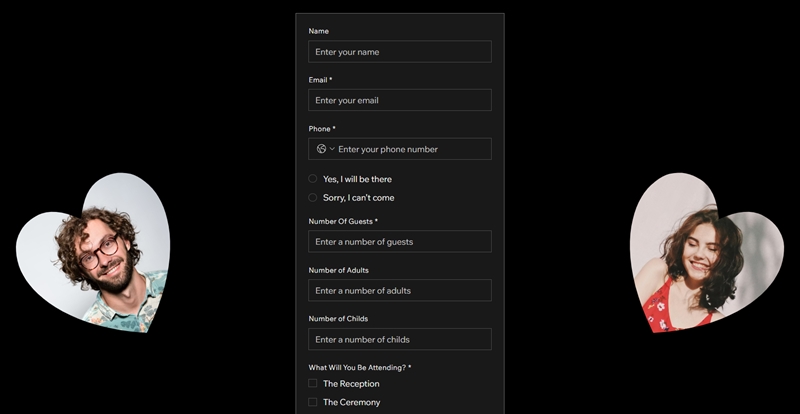The image size is (800, 414).
Task: Click the "Enter a number of childs" field
Action: coord(400,340)
